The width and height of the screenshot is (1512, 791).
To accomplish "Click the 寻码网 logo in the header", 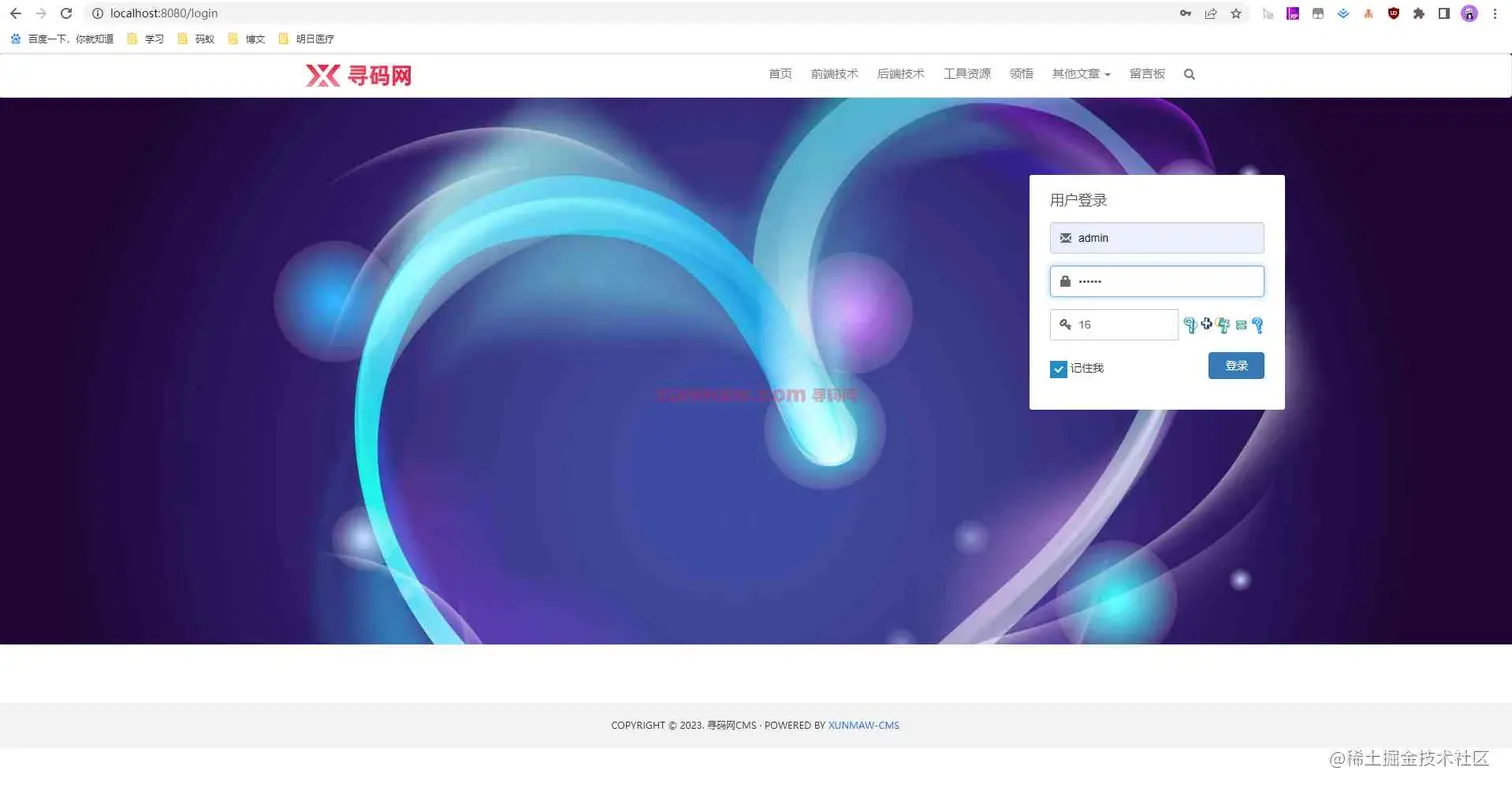I will 358,74.
